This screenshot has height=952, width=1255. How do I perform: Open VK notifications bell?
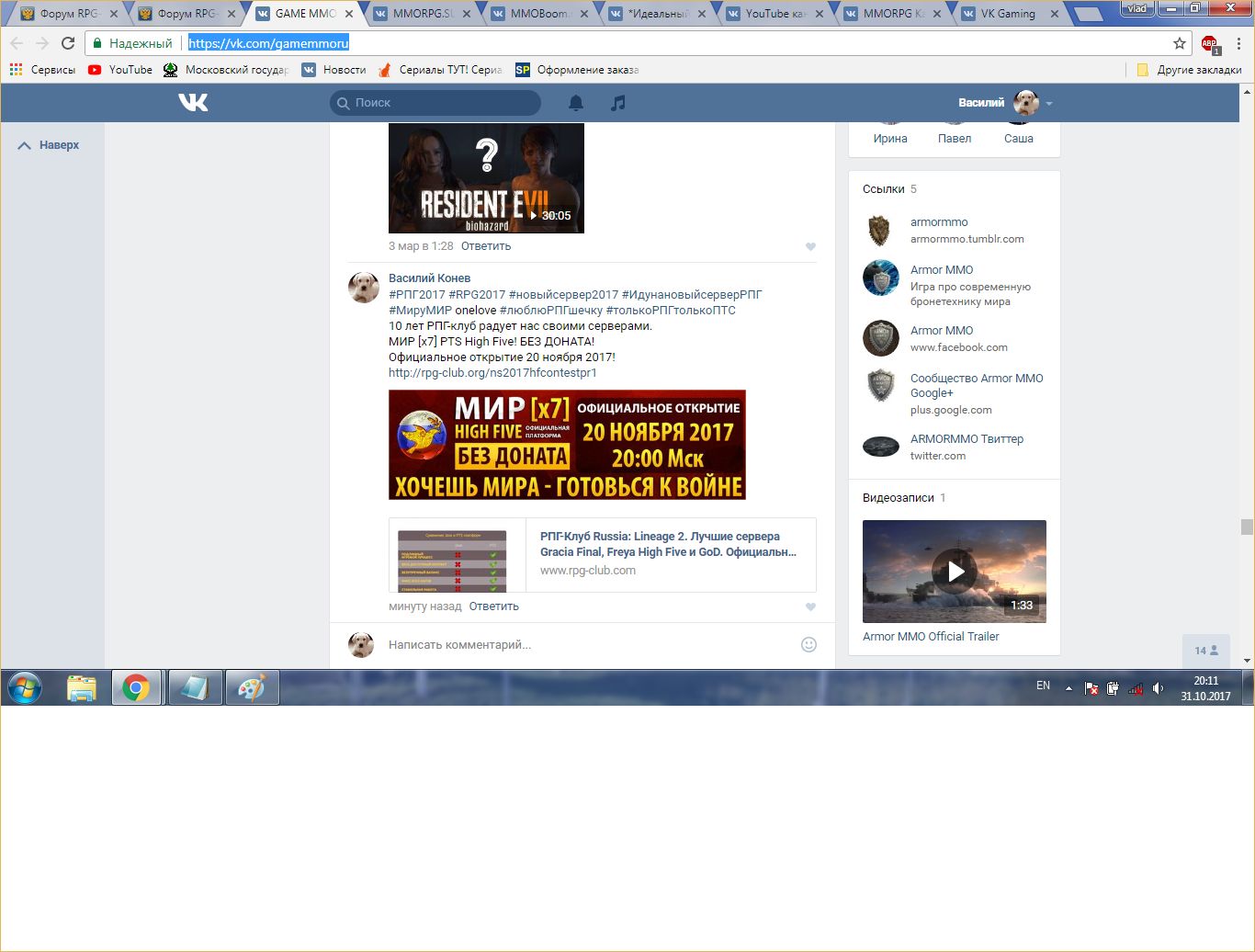[x=576, y=103]
